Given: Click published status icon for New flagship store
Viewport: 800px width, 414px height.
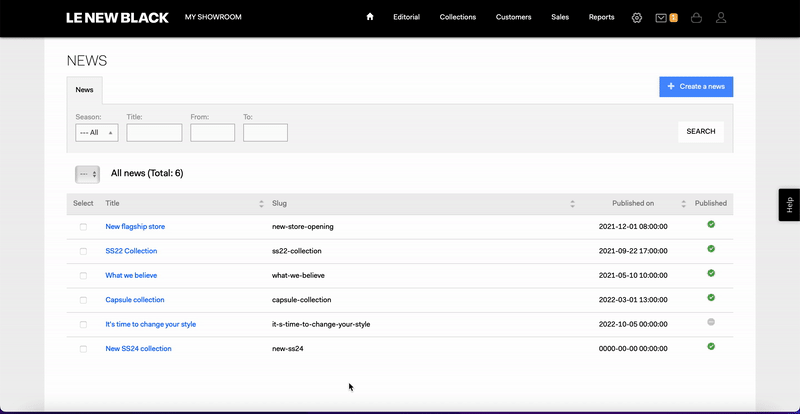Looking at the screenshot, I should [x=711, y=224].
